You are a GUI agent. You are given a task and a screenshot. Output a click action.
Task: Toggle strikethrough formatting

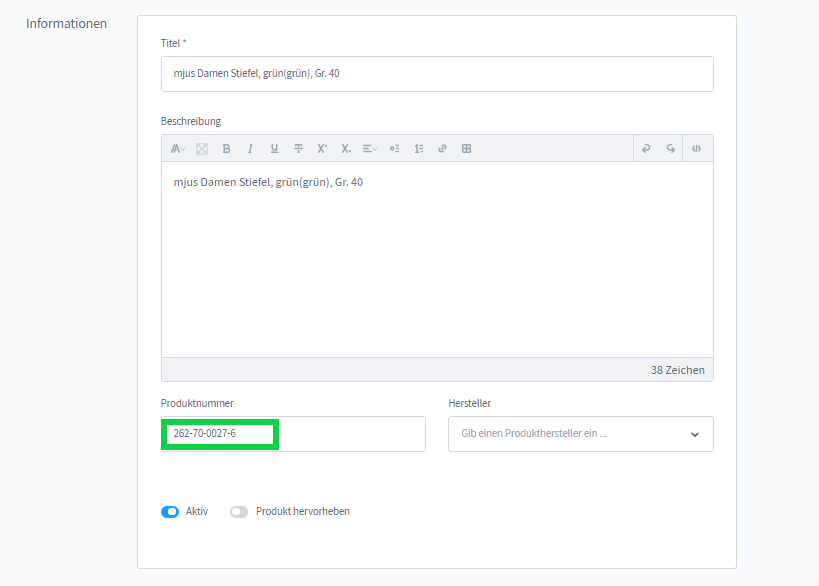(x=298, y=149)
